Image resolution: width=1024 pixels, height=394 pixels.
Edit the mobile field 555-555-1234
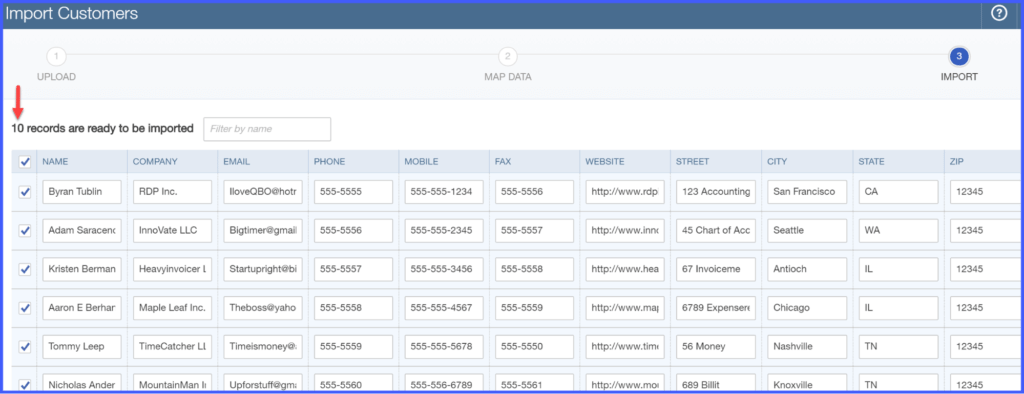pos(444,192)
